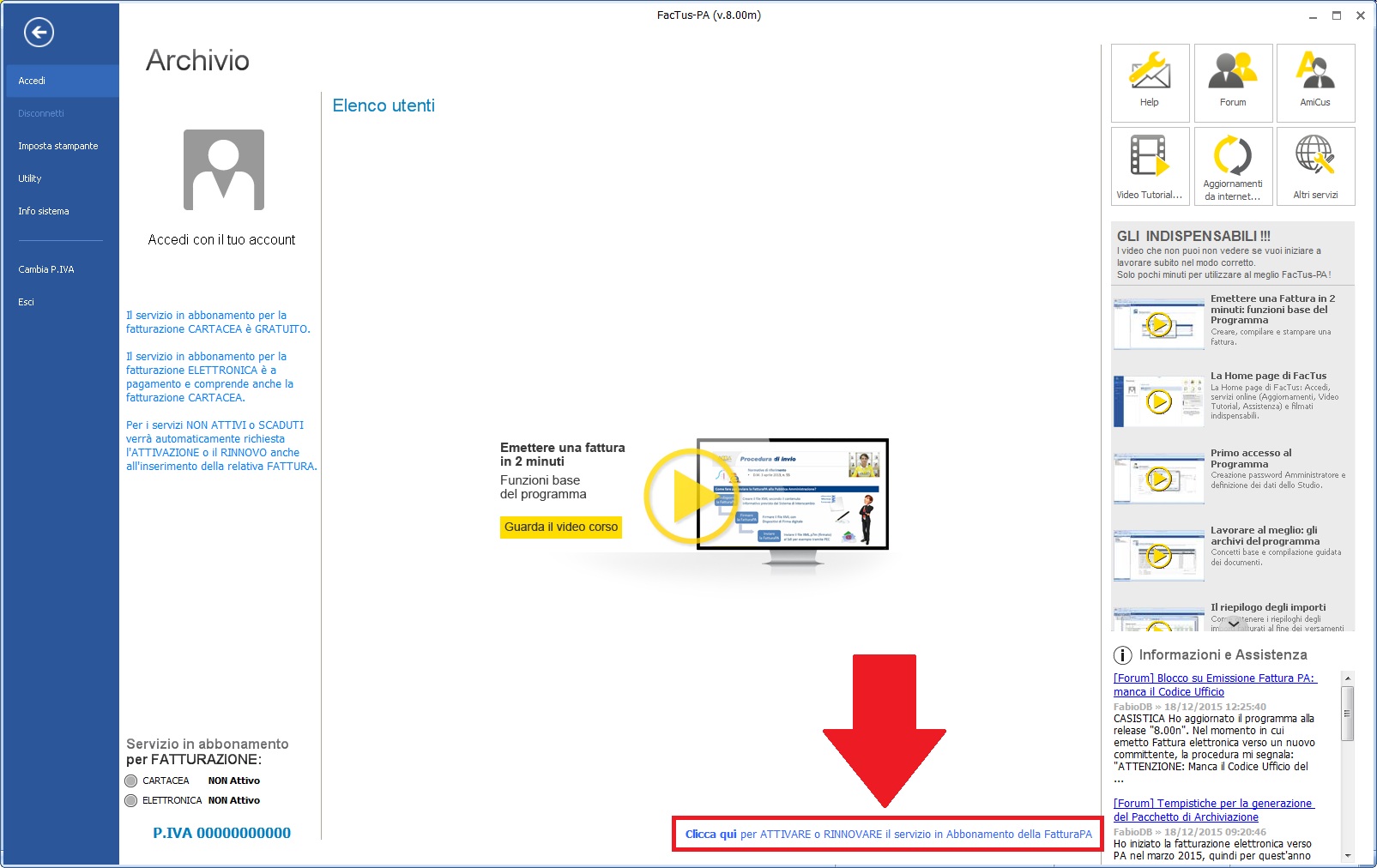Screen dimensions: 1377x868
Task: Click 'Emettere una Fattura in 2 minuti' title text
Action: 1273,310
